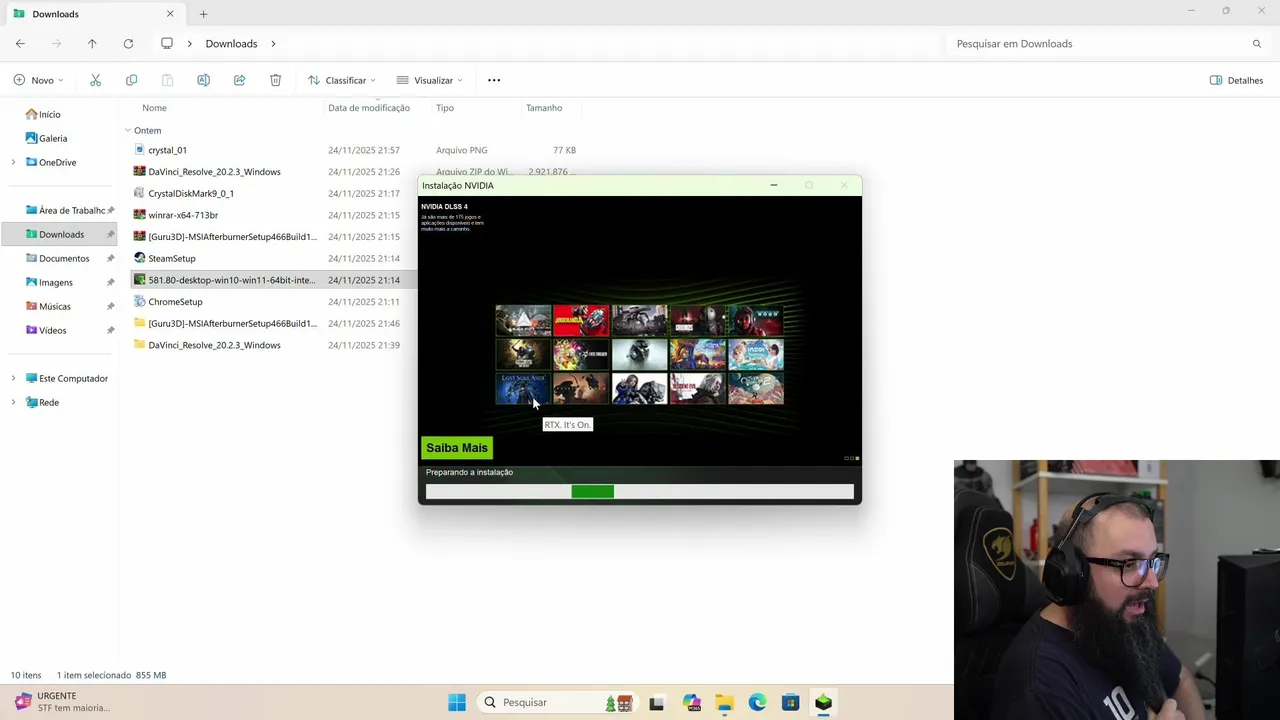The image size is (1280, 720).
Task: Open Microsoft 365 Copilot from the taskbar
Action: coord(691,703)
